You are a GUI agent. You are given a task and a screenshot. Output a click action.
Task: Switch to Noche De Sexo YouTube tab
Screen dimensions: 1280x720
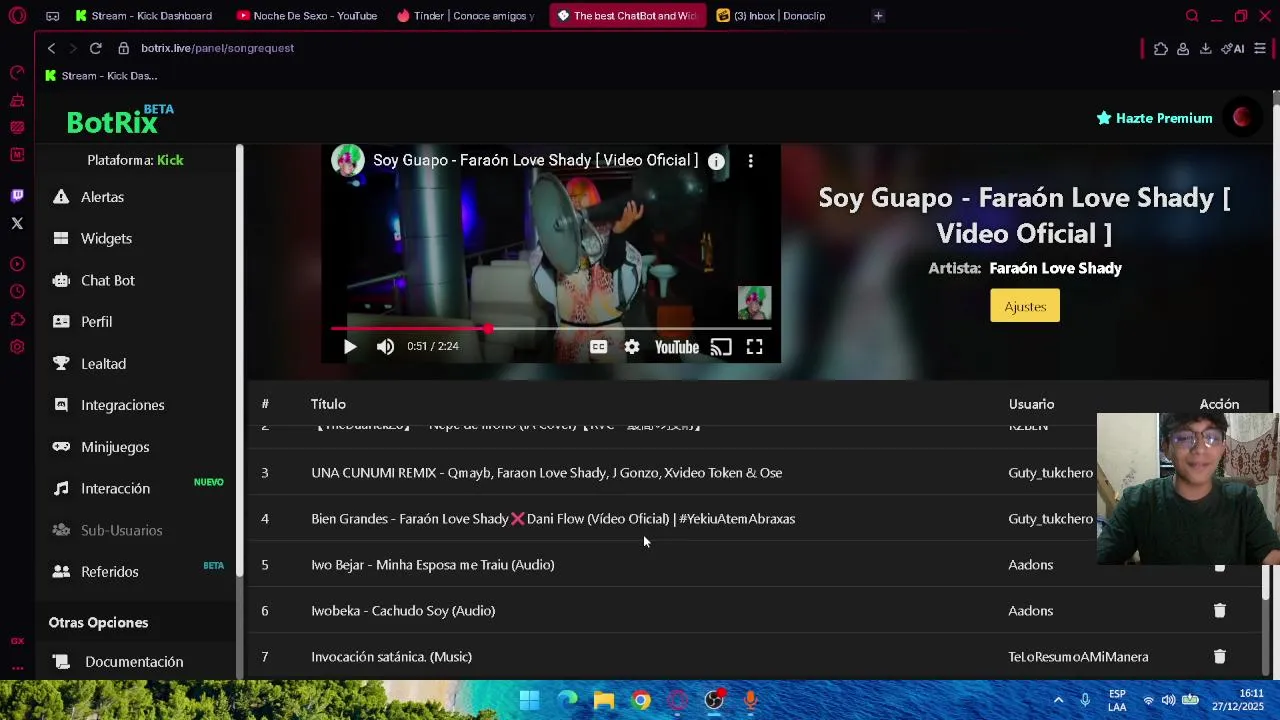[x=308, y=16]
